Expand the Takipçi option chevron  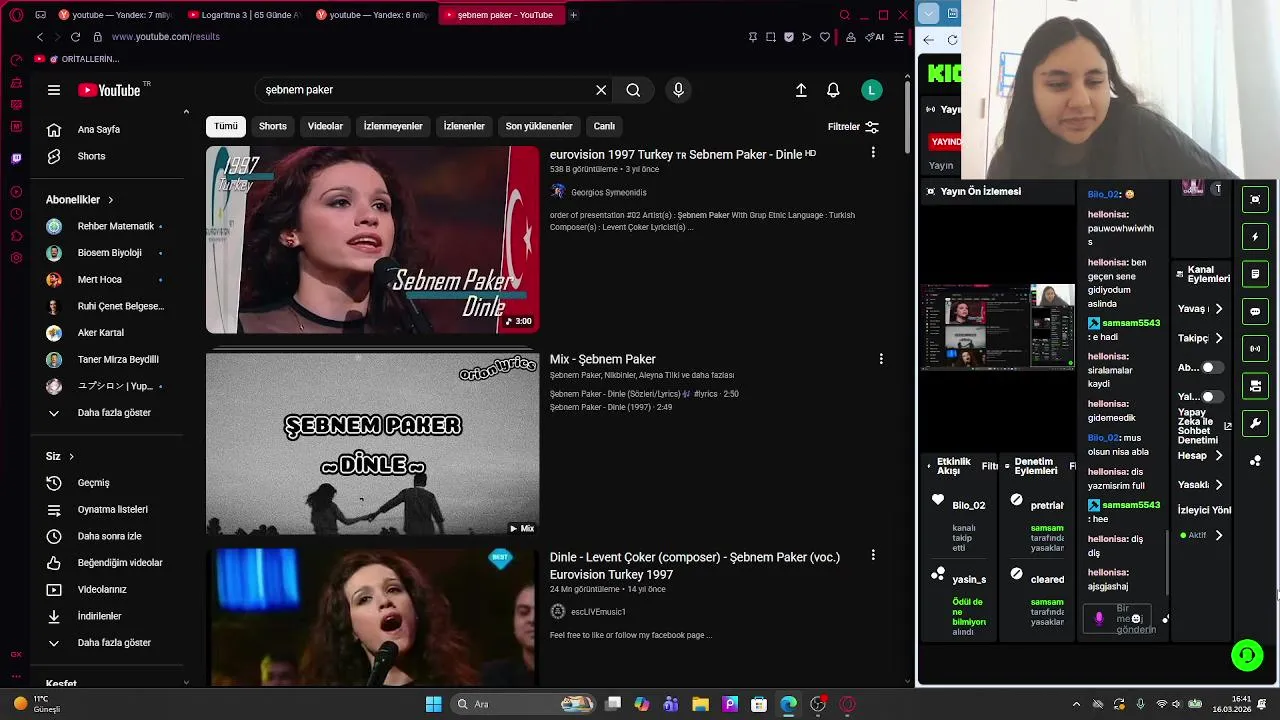click(x=1218, y=338)
